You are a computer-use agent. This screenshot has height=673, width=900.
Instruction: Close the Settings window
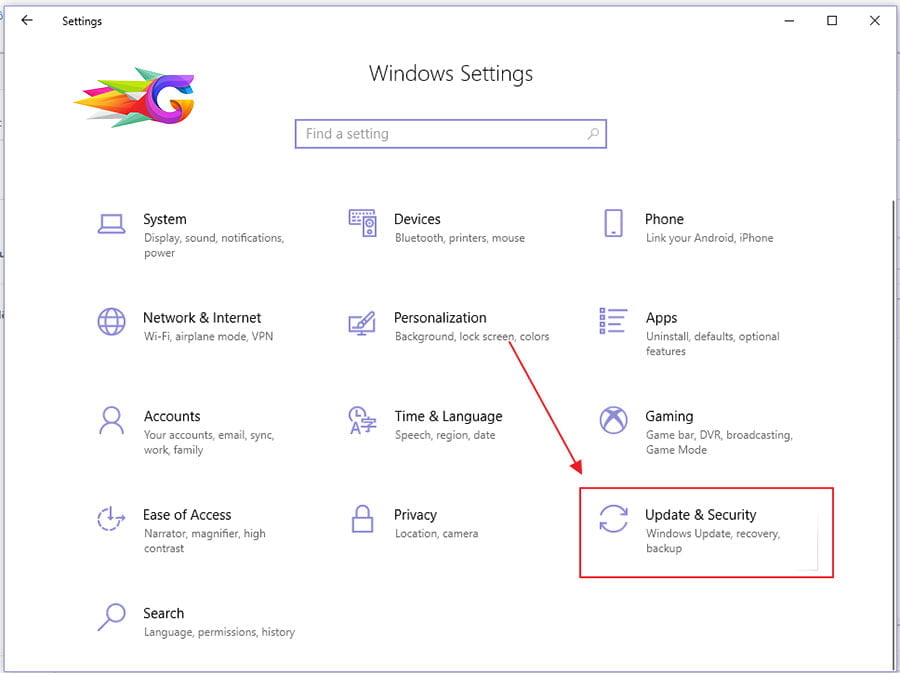pyautogui.click(x=874, y=21)
